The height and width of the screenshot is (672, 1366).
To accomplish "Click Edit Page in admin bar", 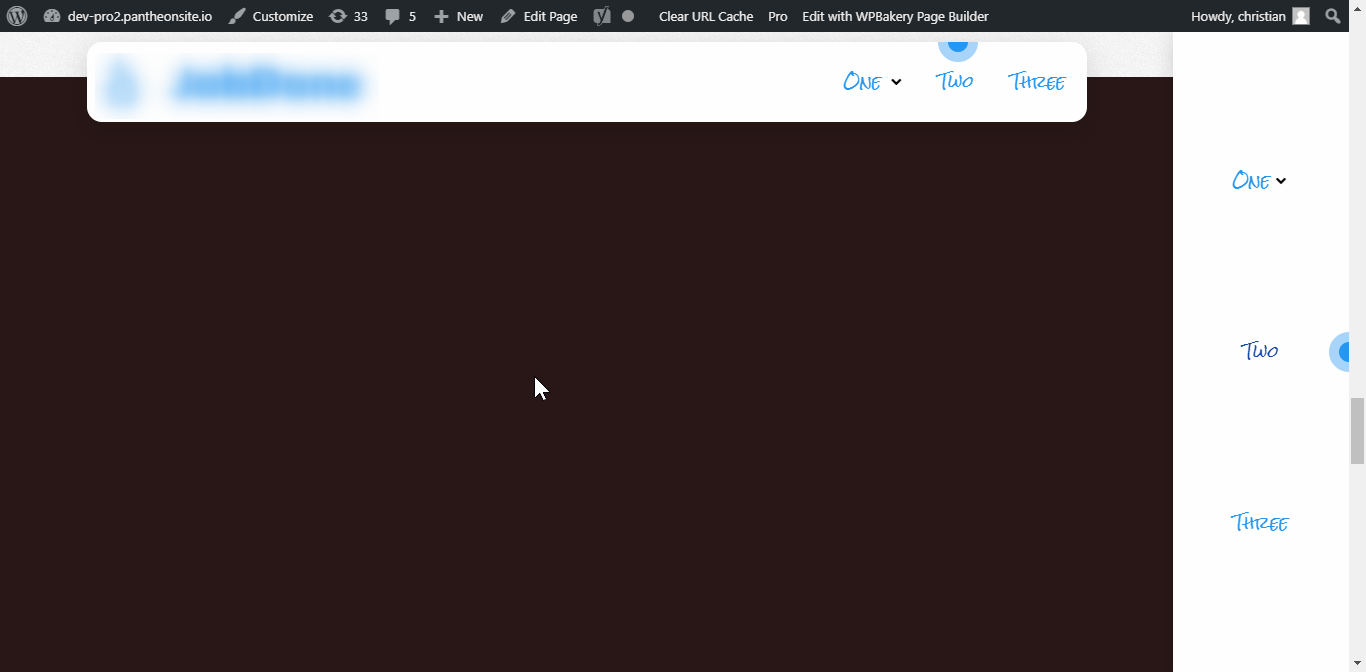I will [x=539, y=16].
